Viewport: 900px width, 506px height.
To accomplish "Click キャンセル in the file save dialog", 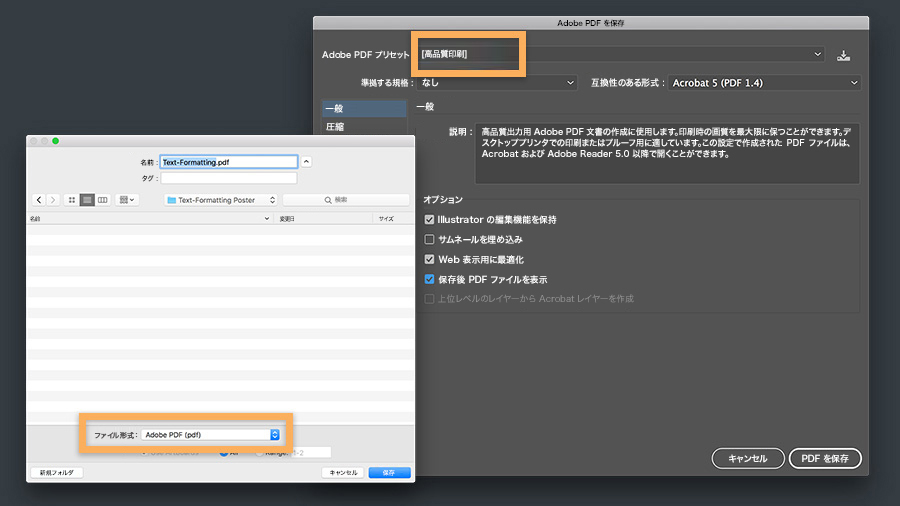I will pyautogui.click(x=343, y=473).
